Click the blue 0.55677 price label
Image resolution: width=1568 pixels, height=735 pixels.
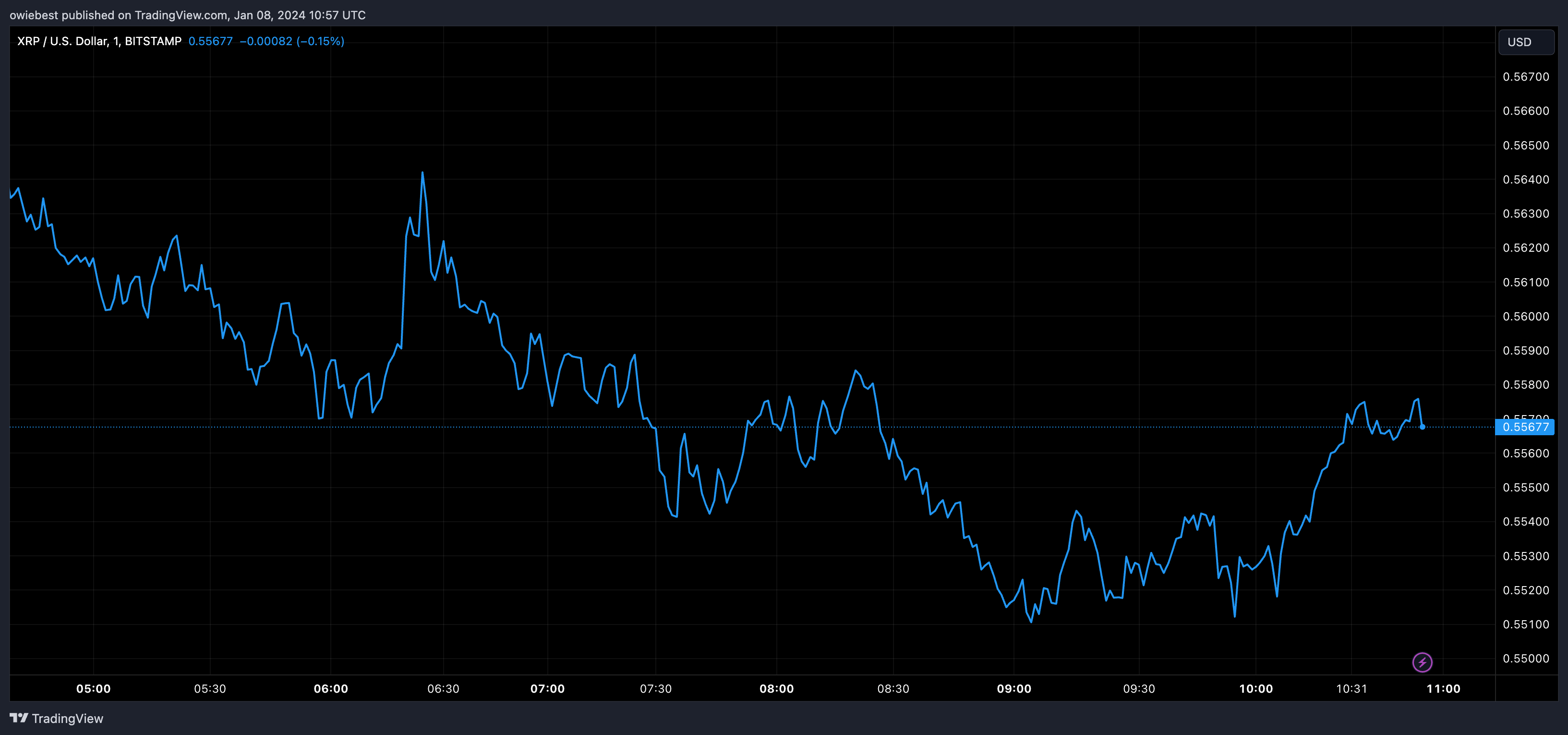(x=1524, y=427)
